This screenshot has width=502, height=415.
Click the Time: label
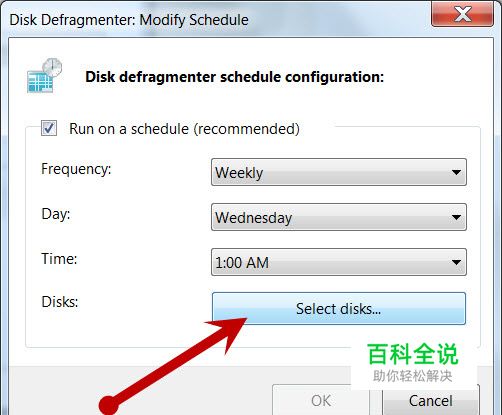(x=59, y=259)
